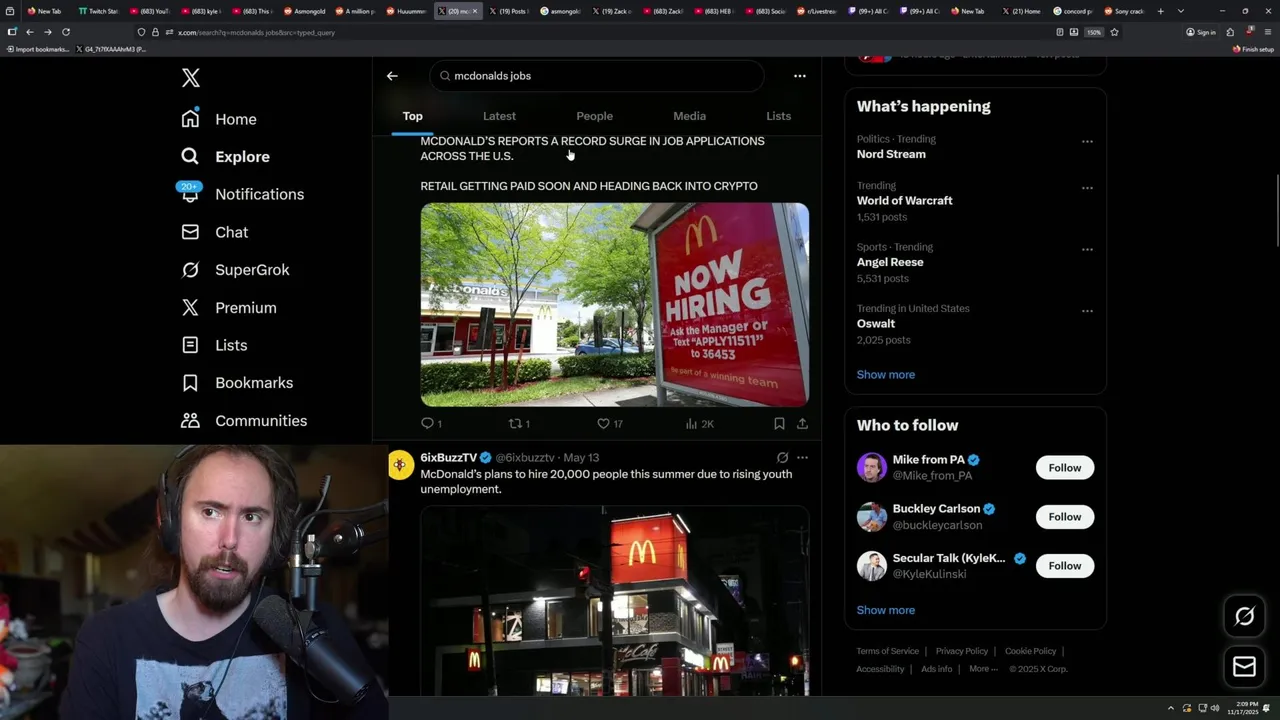
Task: Open the Now Hiring sign image
Action: pos(615,305)
